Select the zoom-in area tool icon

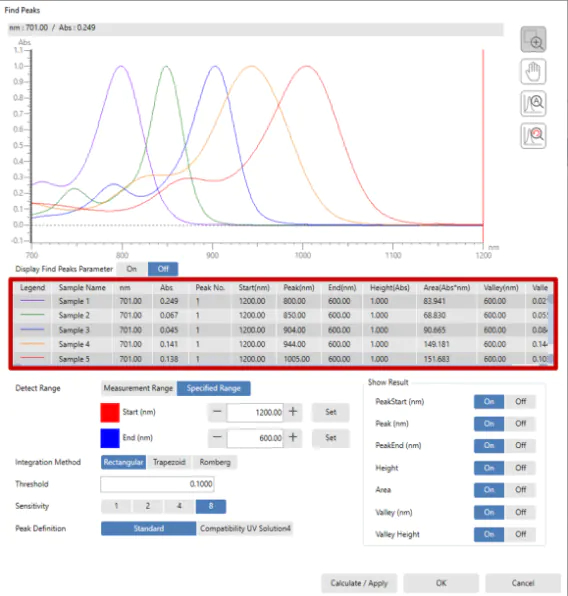tap(533, 40)
